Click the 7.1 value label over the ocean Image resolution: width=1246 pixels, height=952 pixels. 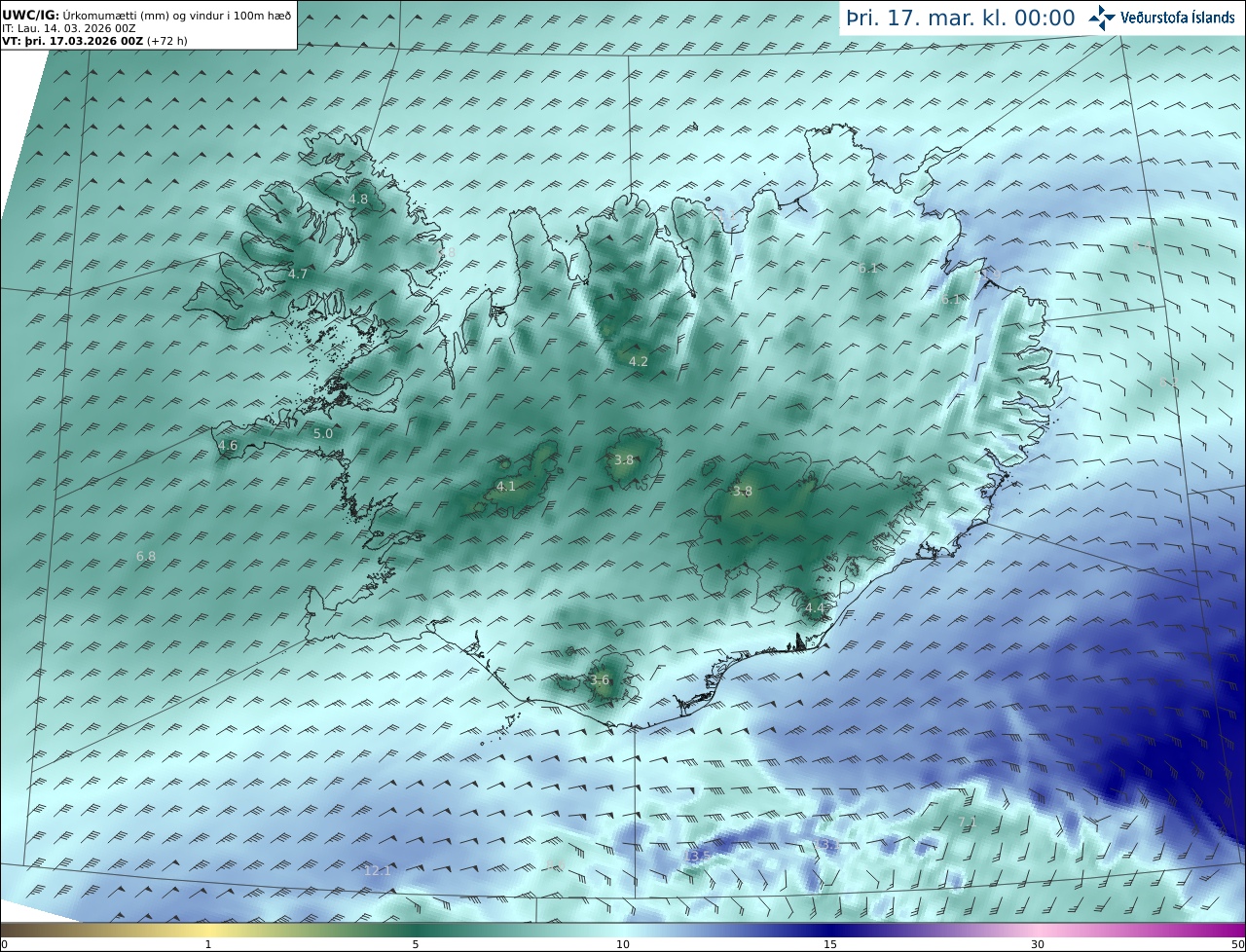[967, 823]
